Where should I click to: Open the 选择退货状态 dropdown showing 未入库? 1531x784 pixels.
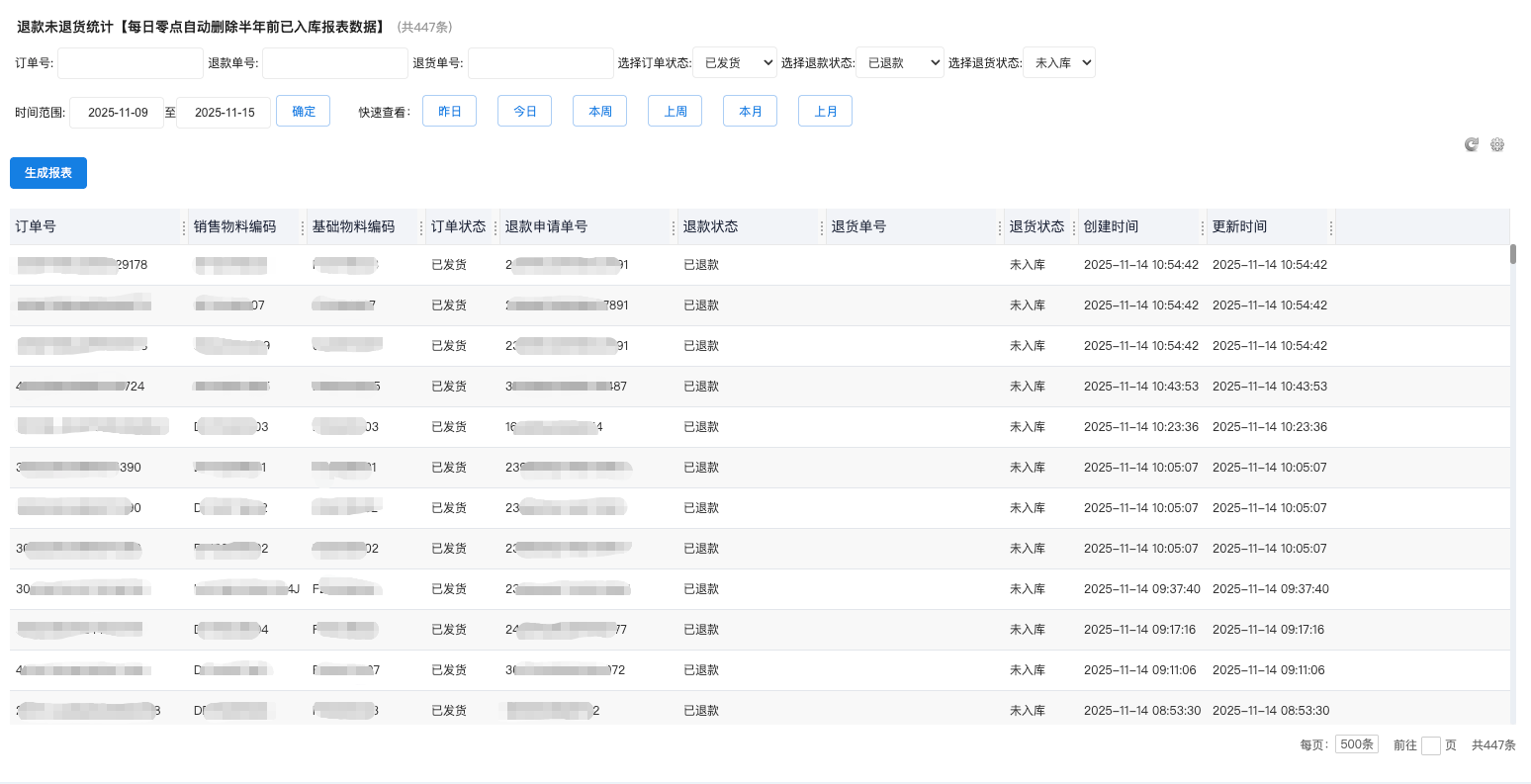1058,63
